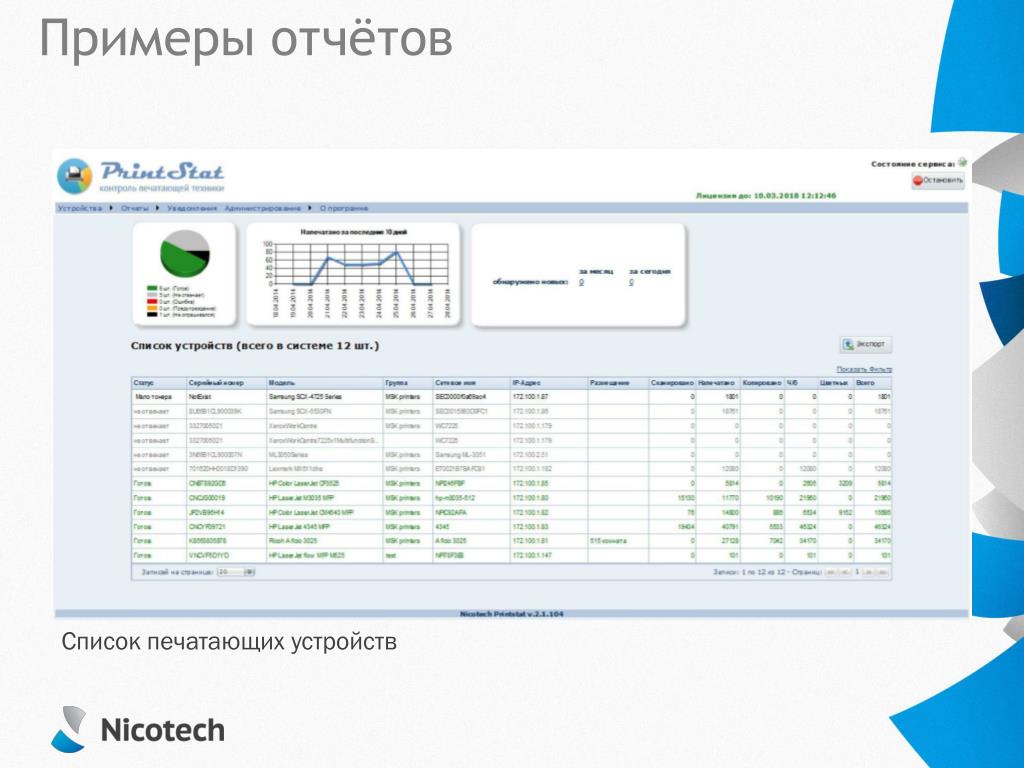Image resolution: width=1024 pixels, height=768 pixels.
Task: Click the Nicotech logo at slide bottom
Action: tap(138, 729)
